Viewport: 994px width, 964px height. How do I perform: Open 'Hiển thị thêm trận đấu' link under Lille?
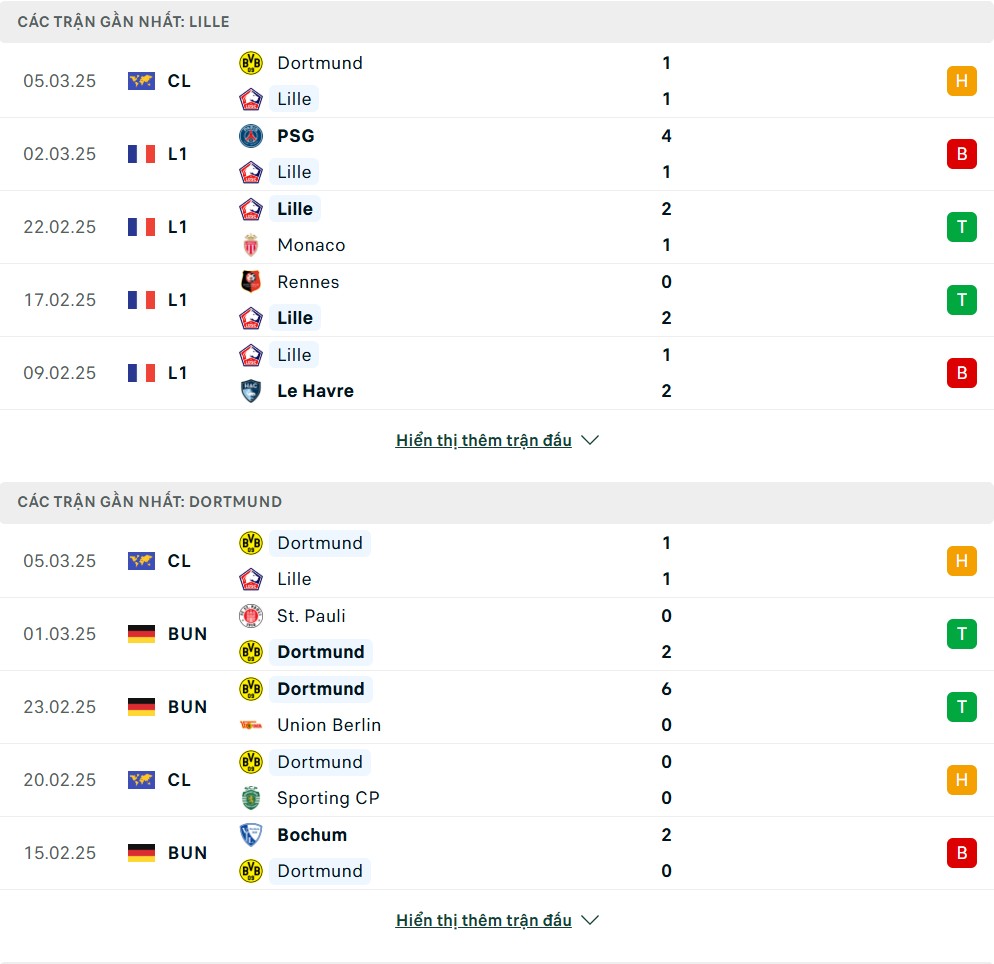(484, 440)
